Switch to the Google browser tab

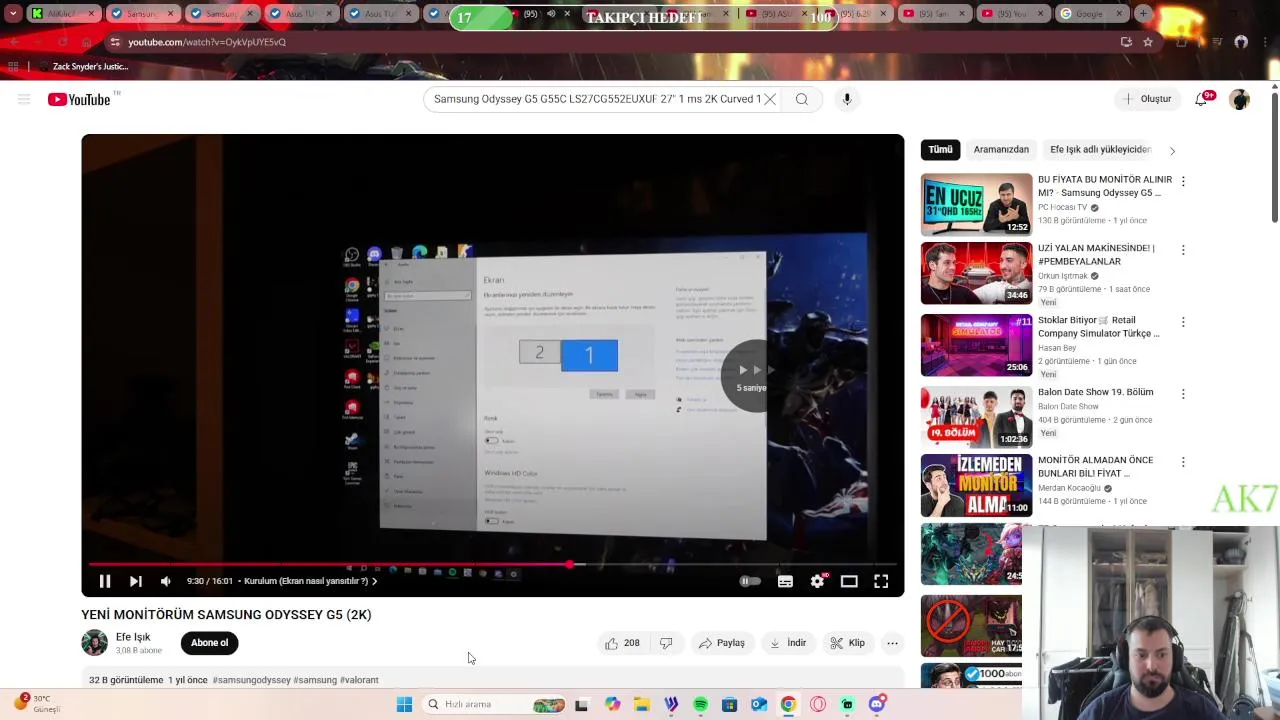[1090, 14]
